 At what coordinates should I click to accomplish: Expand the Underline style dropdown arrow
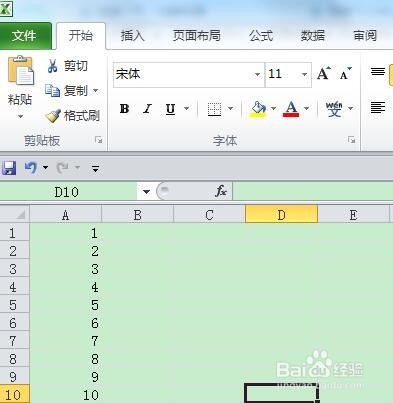click(x=187, y=108)
